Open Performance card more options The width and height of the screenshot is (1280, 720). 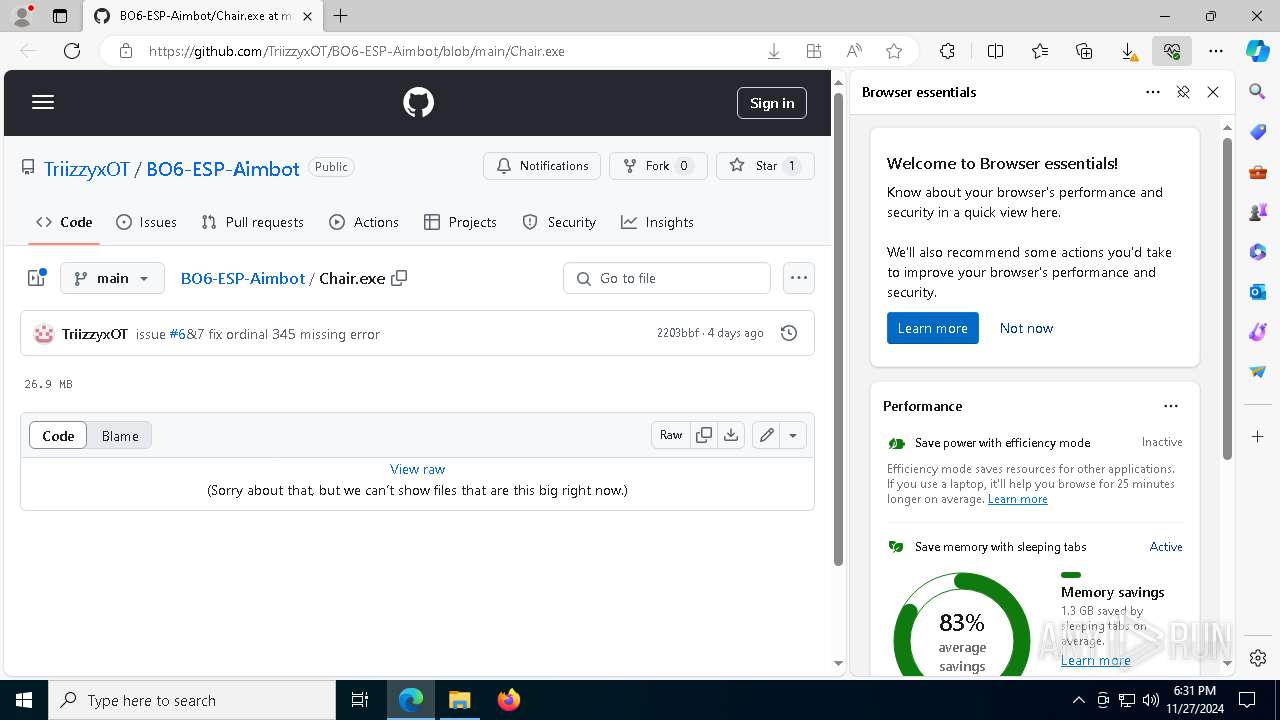point(1171,406)
